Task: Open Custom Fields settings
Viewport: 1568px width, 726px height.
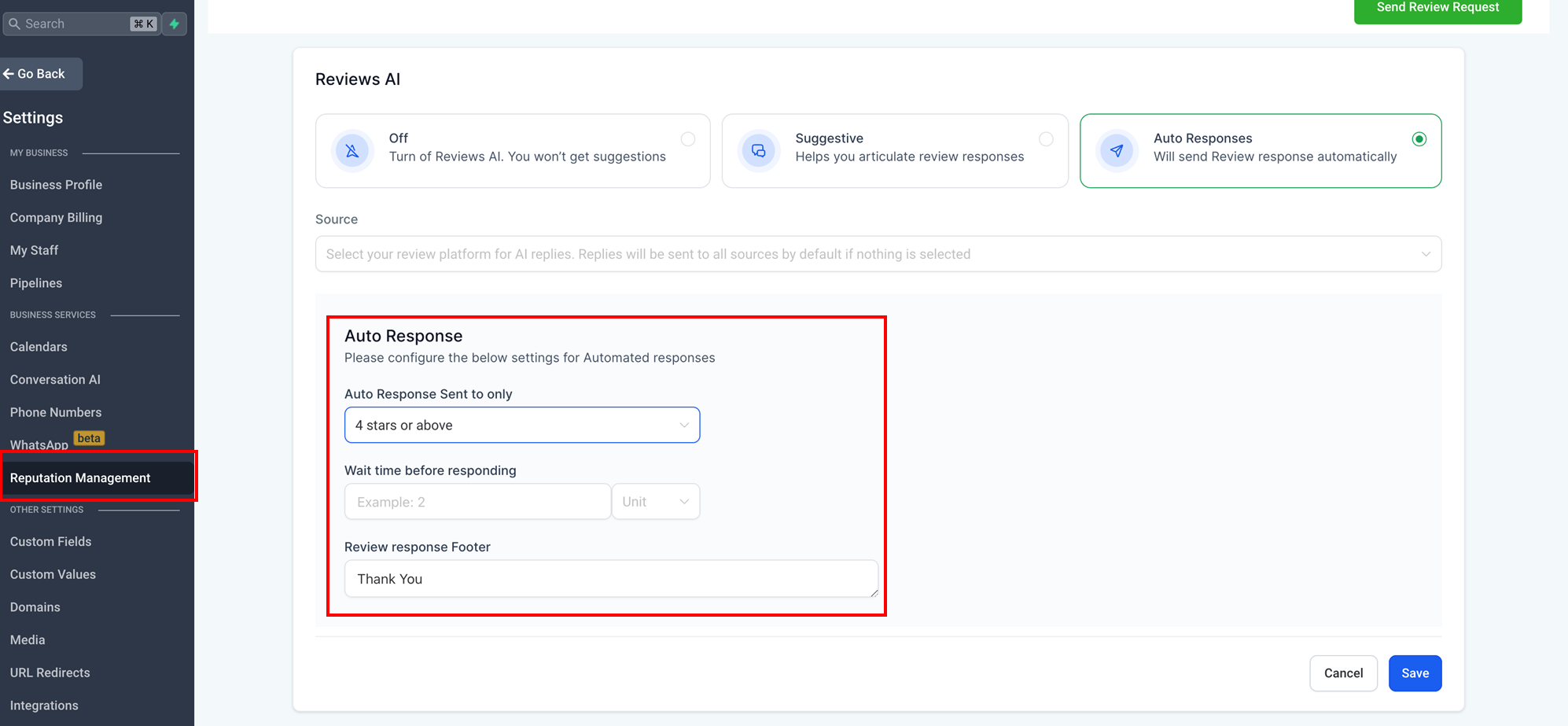Action: 50,542
